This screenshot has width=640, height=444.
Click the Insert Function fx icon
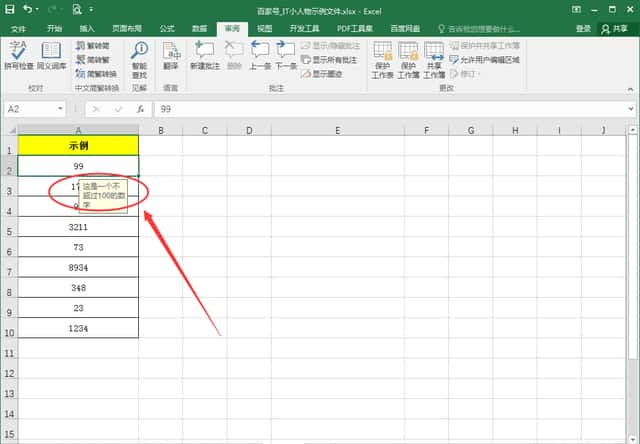140,109
